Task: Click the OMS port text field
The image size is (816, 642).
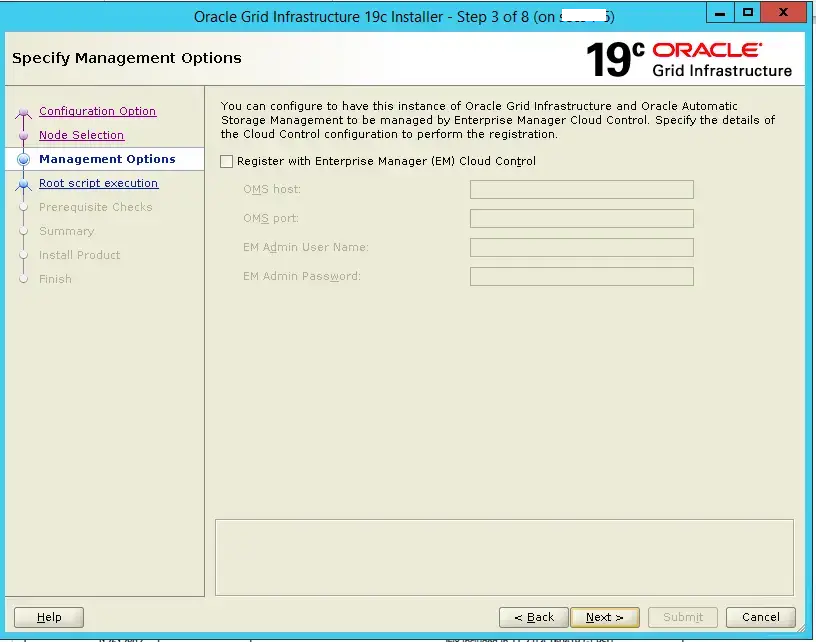Action: pyautogui.click(x=581, y=219)
